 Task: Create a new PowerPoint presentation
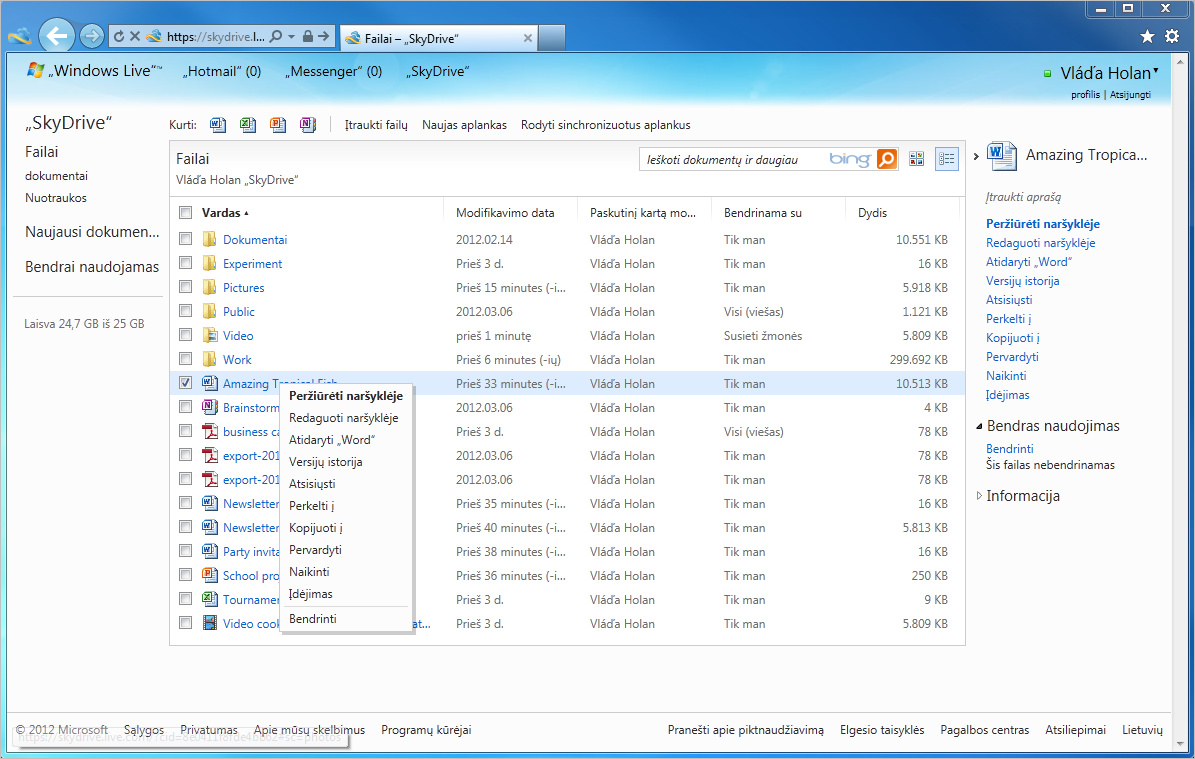point(277,124)
